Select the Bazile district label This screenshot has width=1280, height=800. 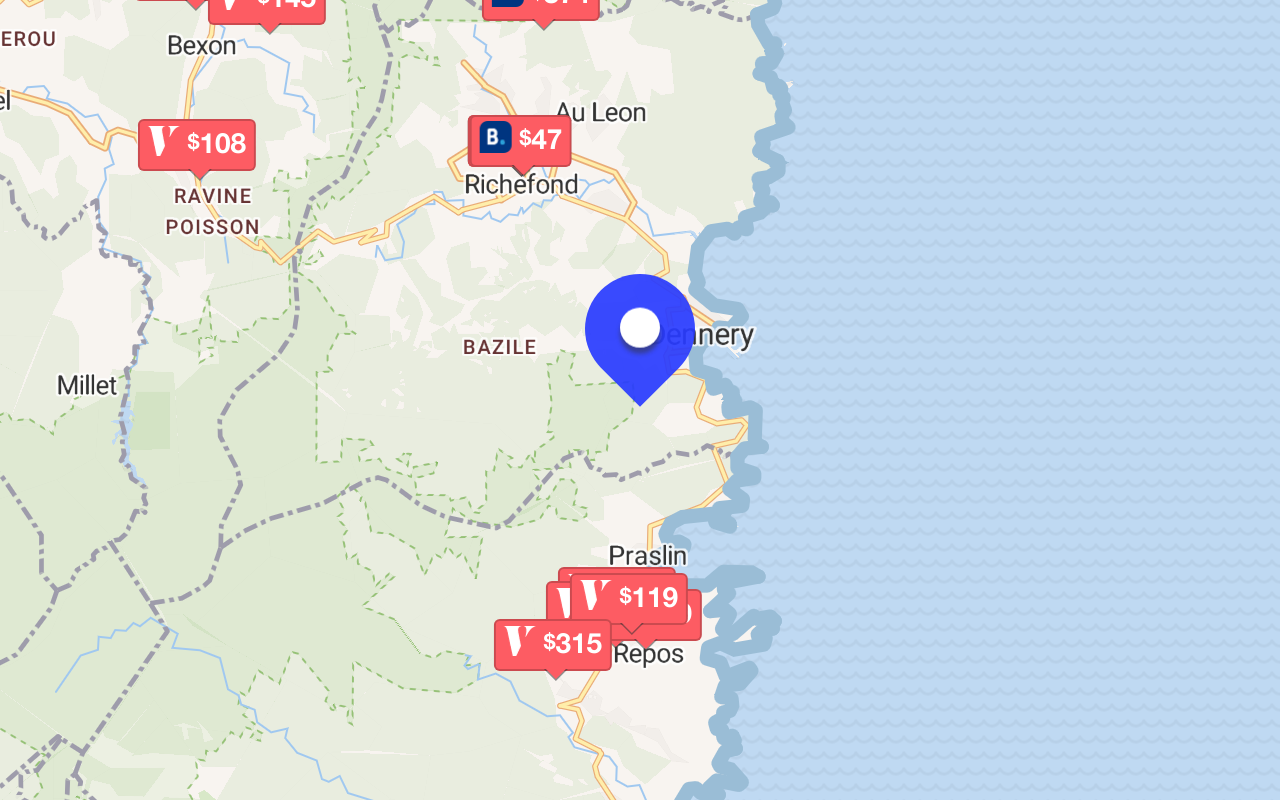500,347
